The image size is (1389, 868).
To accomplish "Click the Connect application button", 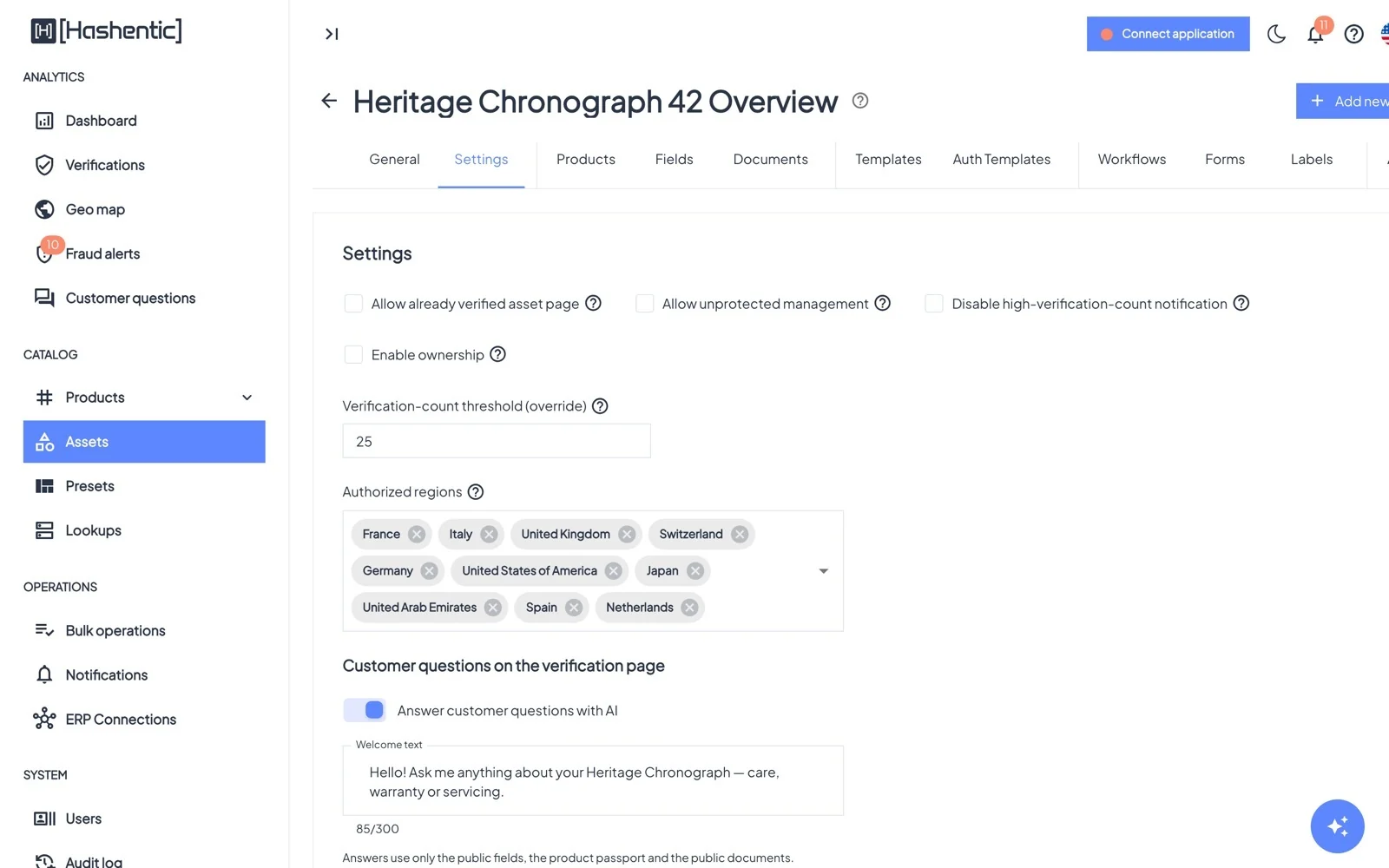I will pyautogui.click(x=1168, y=34).
